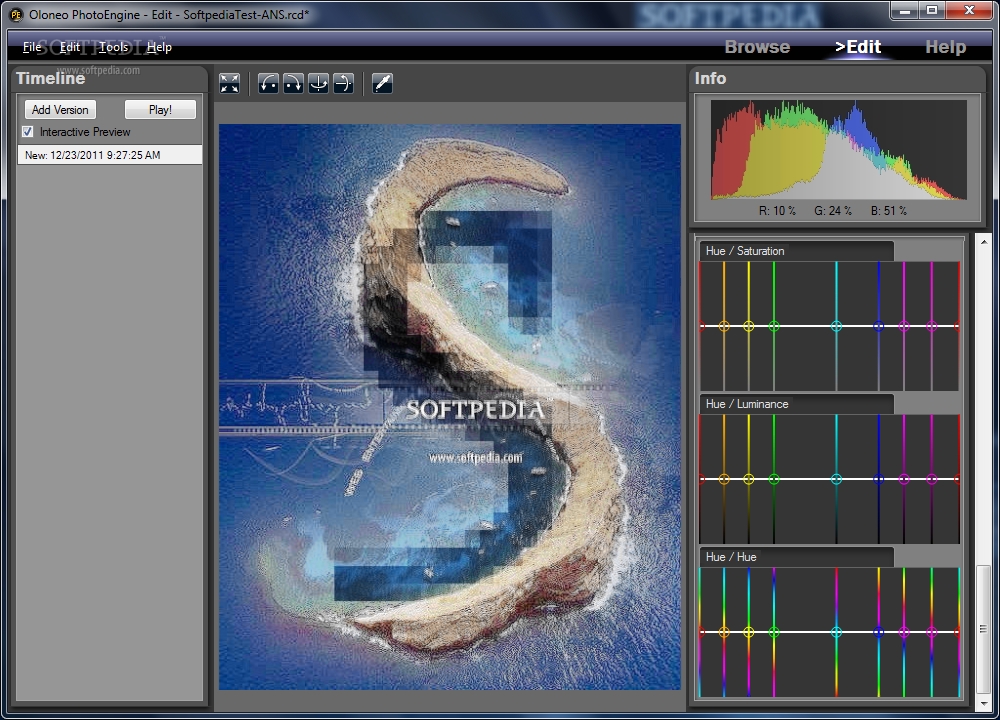
Task: Click the scroll-down arrow of the Info panel
Action: click(983, 703)
